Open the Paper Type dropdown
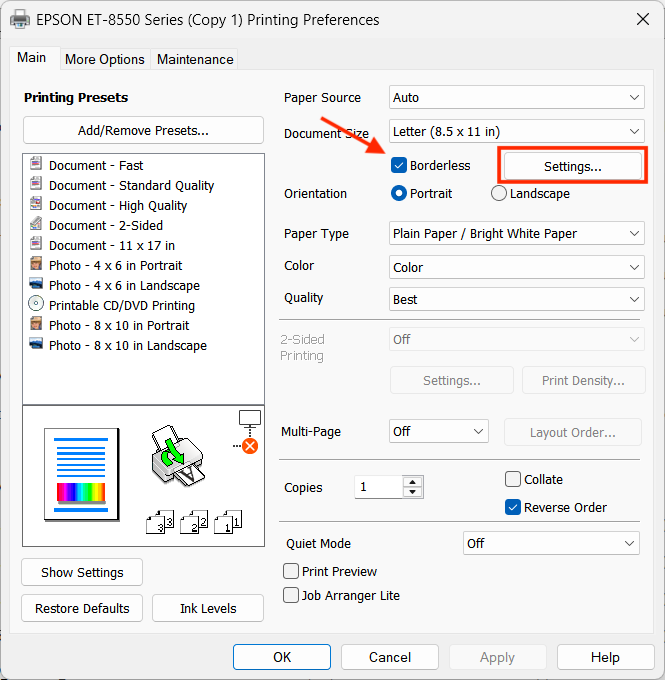665x680 pixels. (x=516, y=233)
